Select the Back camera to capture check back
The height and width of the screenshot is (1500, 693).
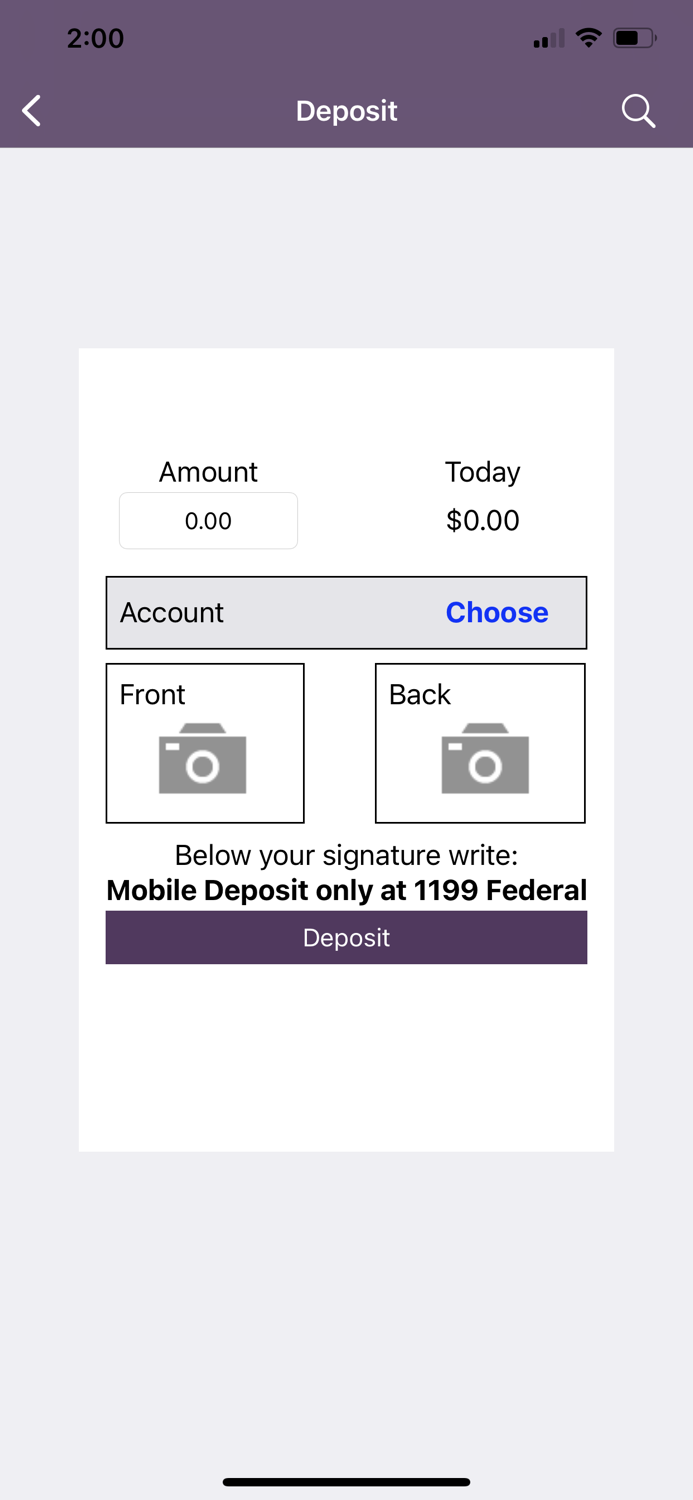(x=479, y=742)
